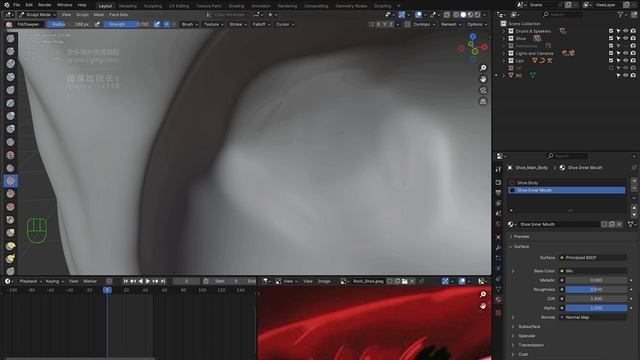Toggle Y axis symmetry
Image resolution: width=640 pixels, height=360 pixels.
(385, 24)
